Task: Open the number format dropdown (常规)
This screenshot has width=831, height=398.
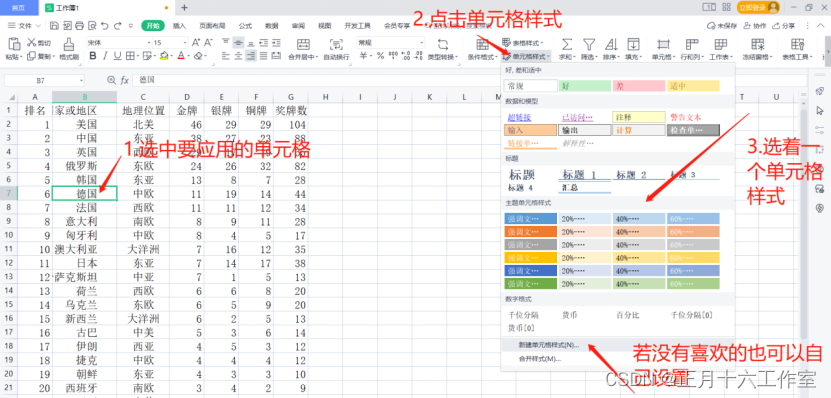Action: tap(422, 42)
